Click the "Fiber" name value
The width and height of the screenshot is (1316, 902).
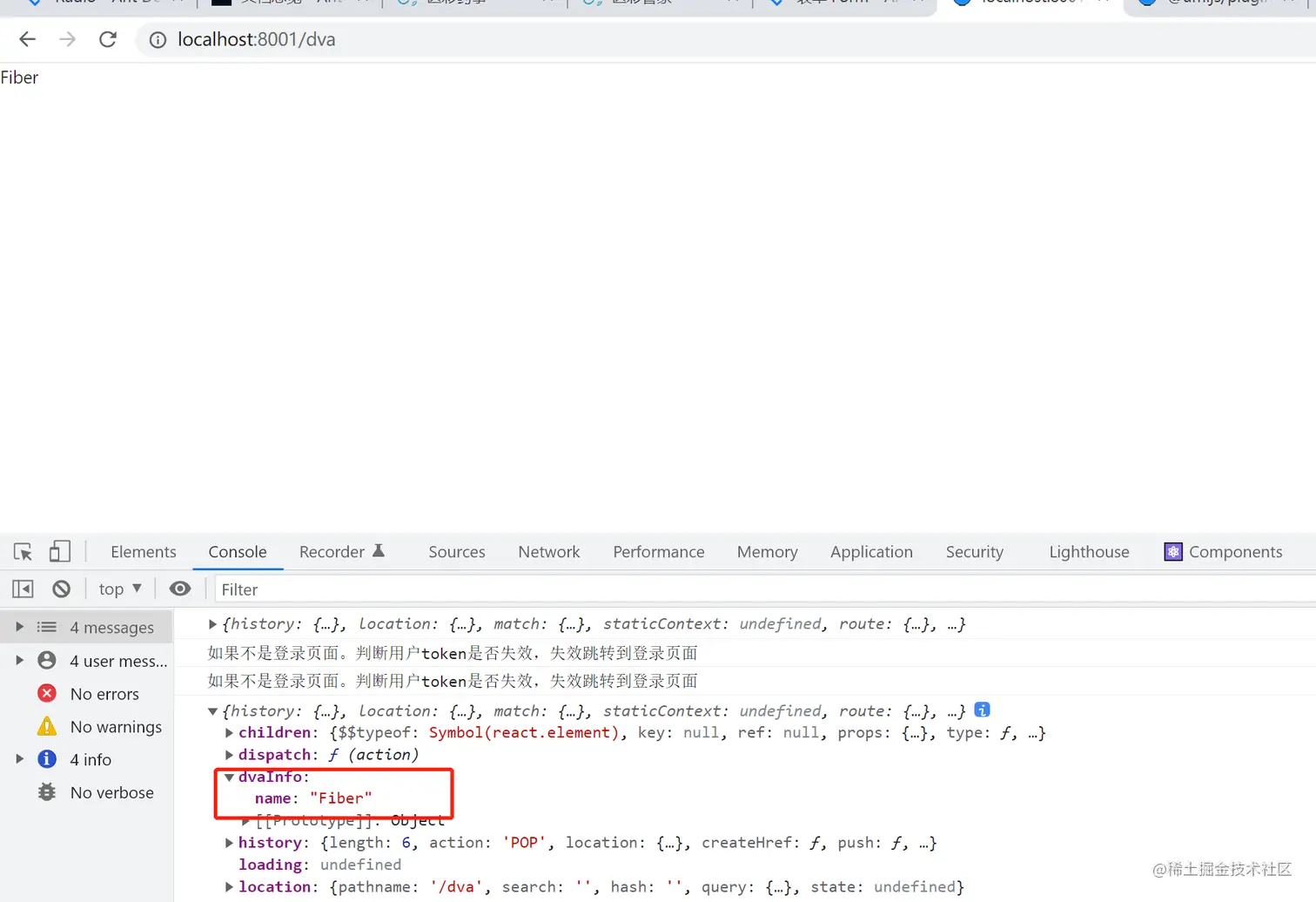tap(341, 798)
